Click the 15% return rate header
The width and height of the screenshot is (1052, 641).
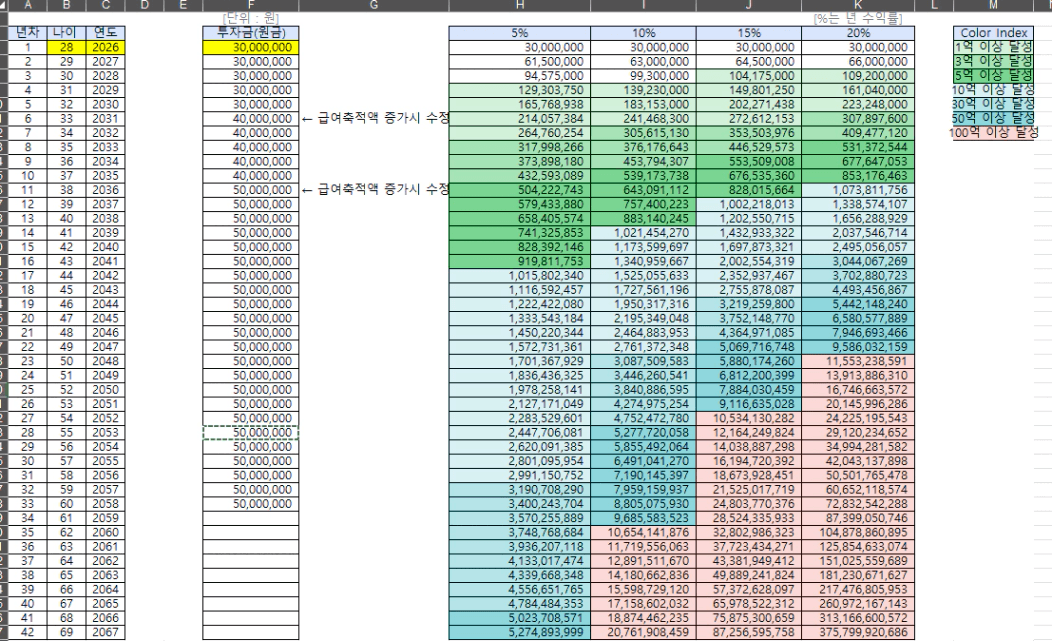[x=750, y=33]
